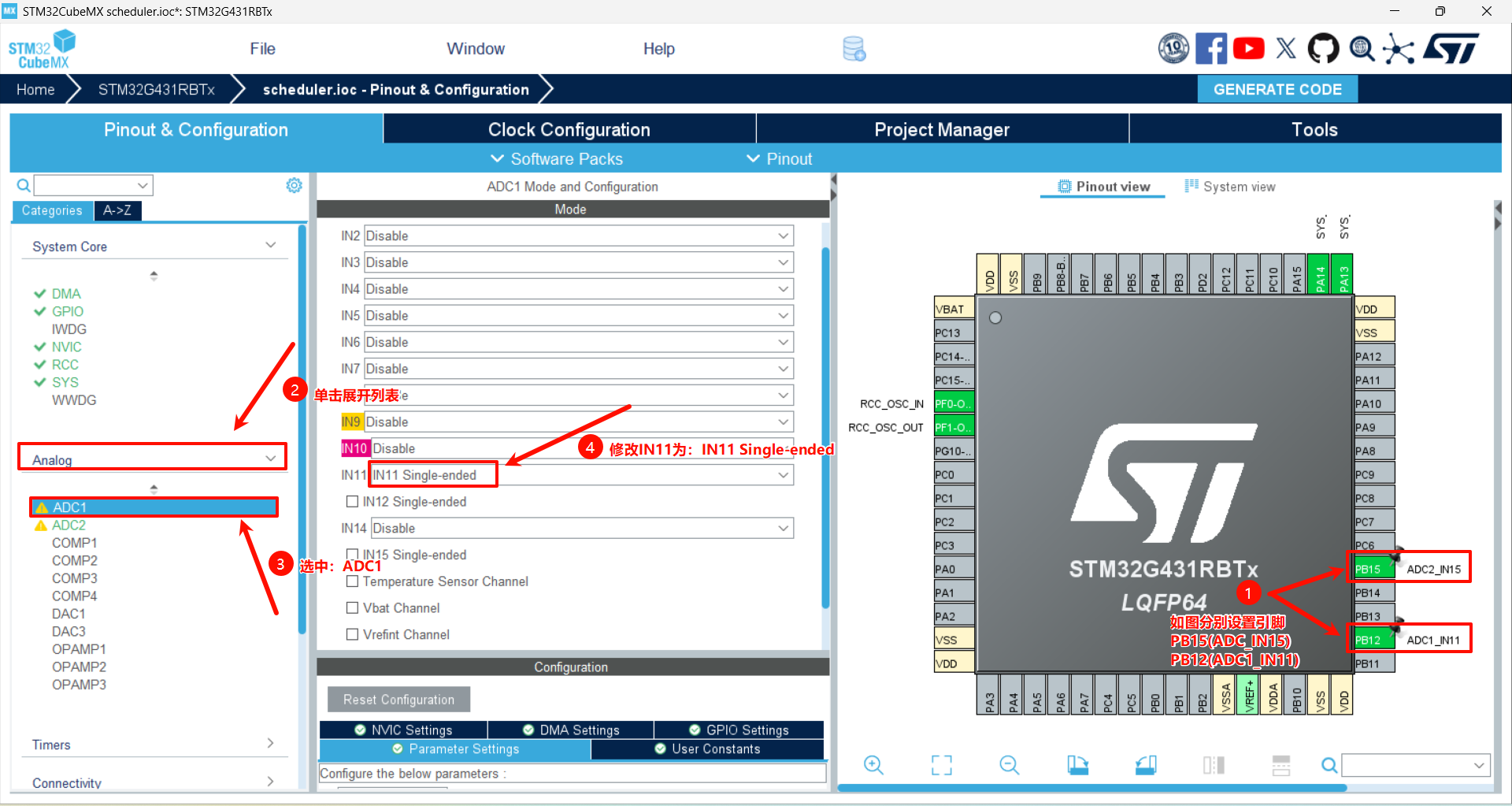1512x806 pixels.
Task: Fit the chip to window icon
Action: 942,764
